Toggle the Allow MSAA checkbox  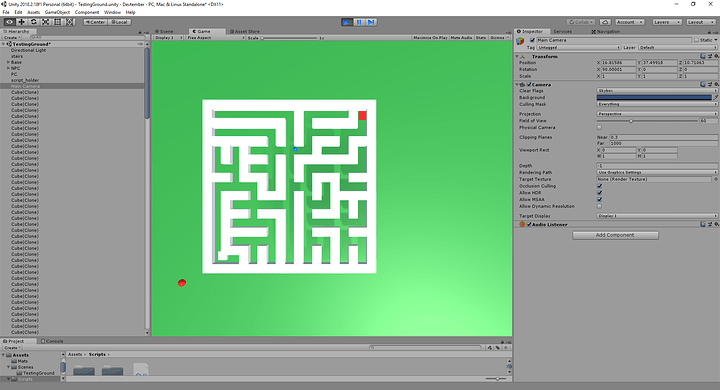[599, 199]
